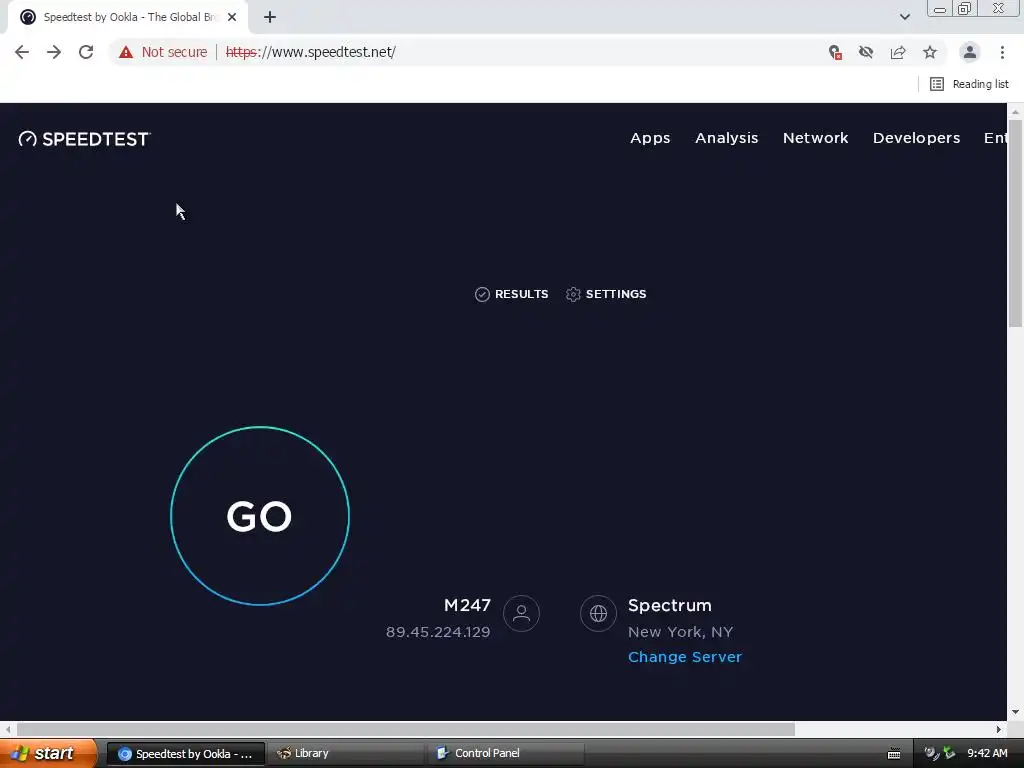Open the RESULTS page

511,294
